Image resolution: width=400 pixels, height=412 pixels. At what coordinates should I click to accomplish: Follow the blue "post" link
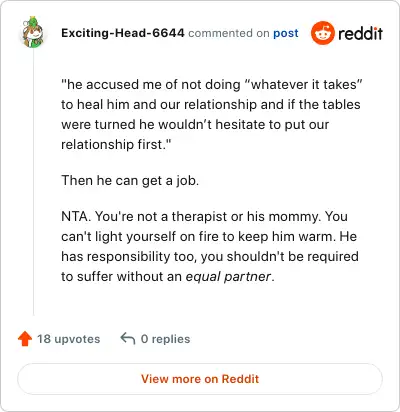[286, 33]
